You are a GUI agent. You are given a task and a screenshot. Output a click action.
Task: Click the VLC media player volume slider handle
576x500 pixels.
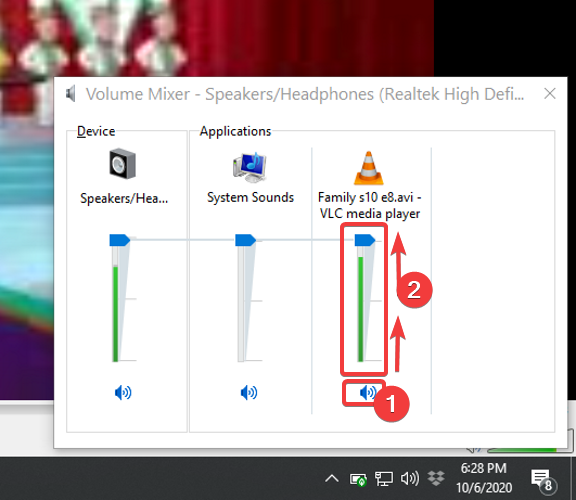365,240
